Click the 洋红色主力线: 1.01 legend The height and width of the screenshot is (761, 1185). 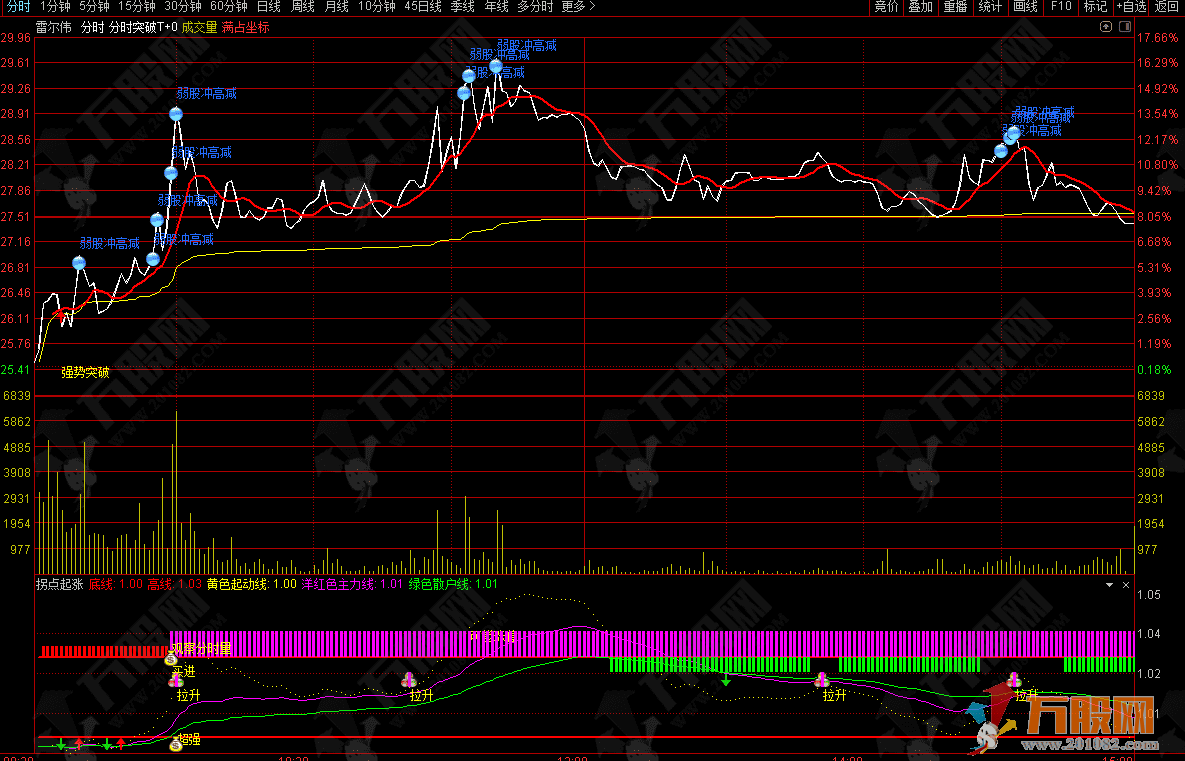click(x=353, y=584)
